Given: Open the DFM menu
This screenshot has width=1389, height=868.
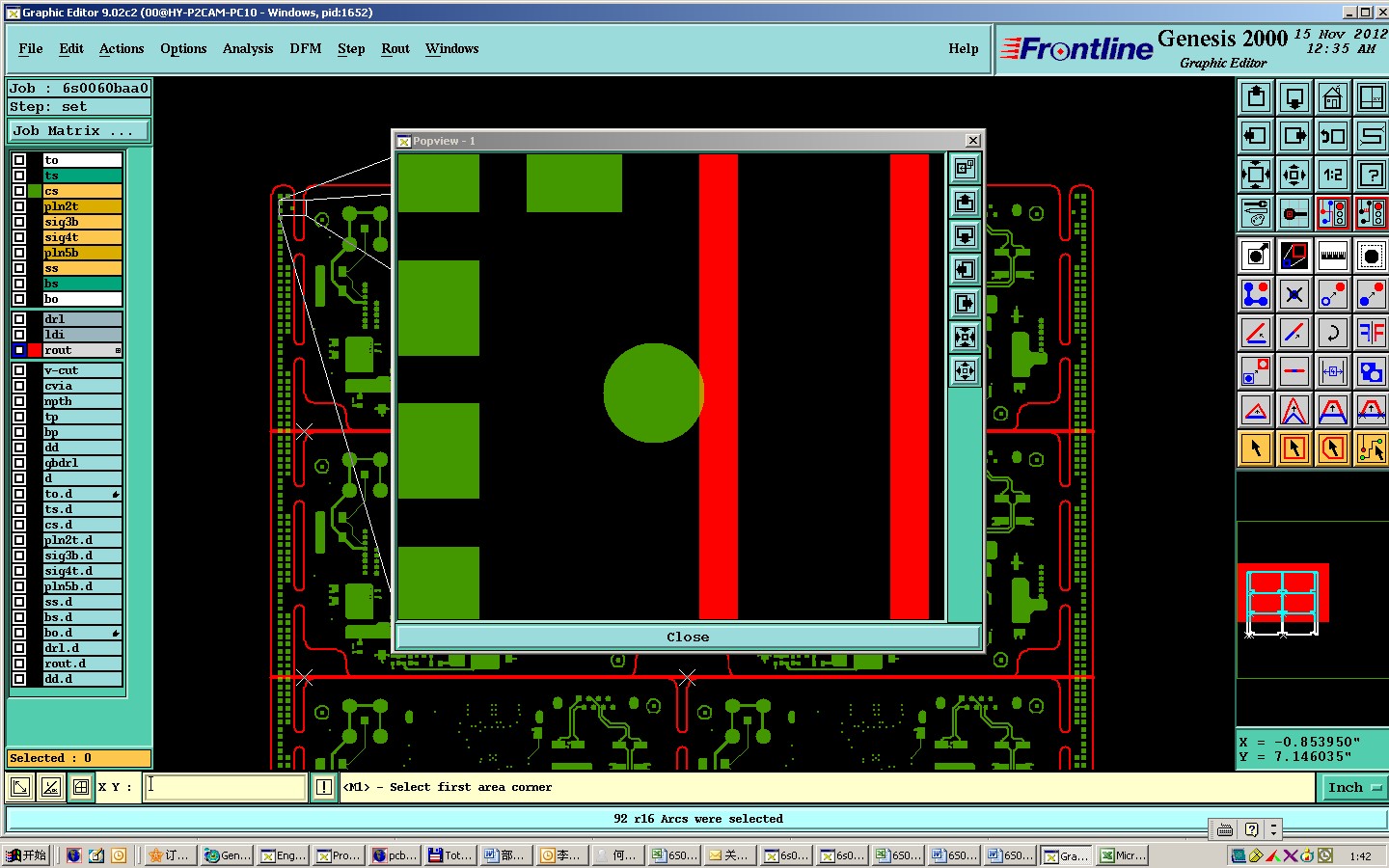Looking at the screenshot, I should coord(306,48).
